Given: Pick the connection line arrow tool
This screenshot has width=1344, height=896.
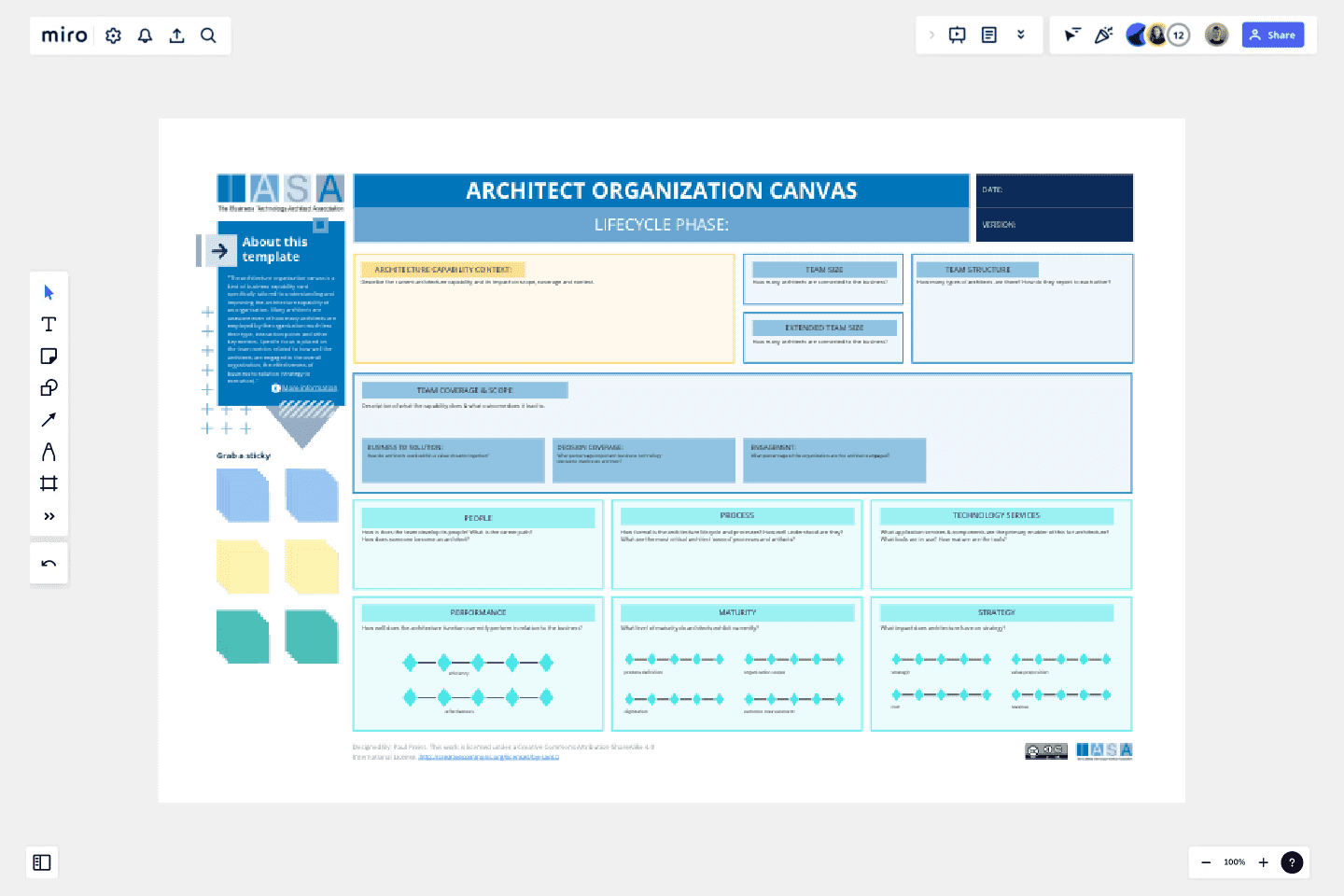Looking at the screenshot, I should click(49, 419).
